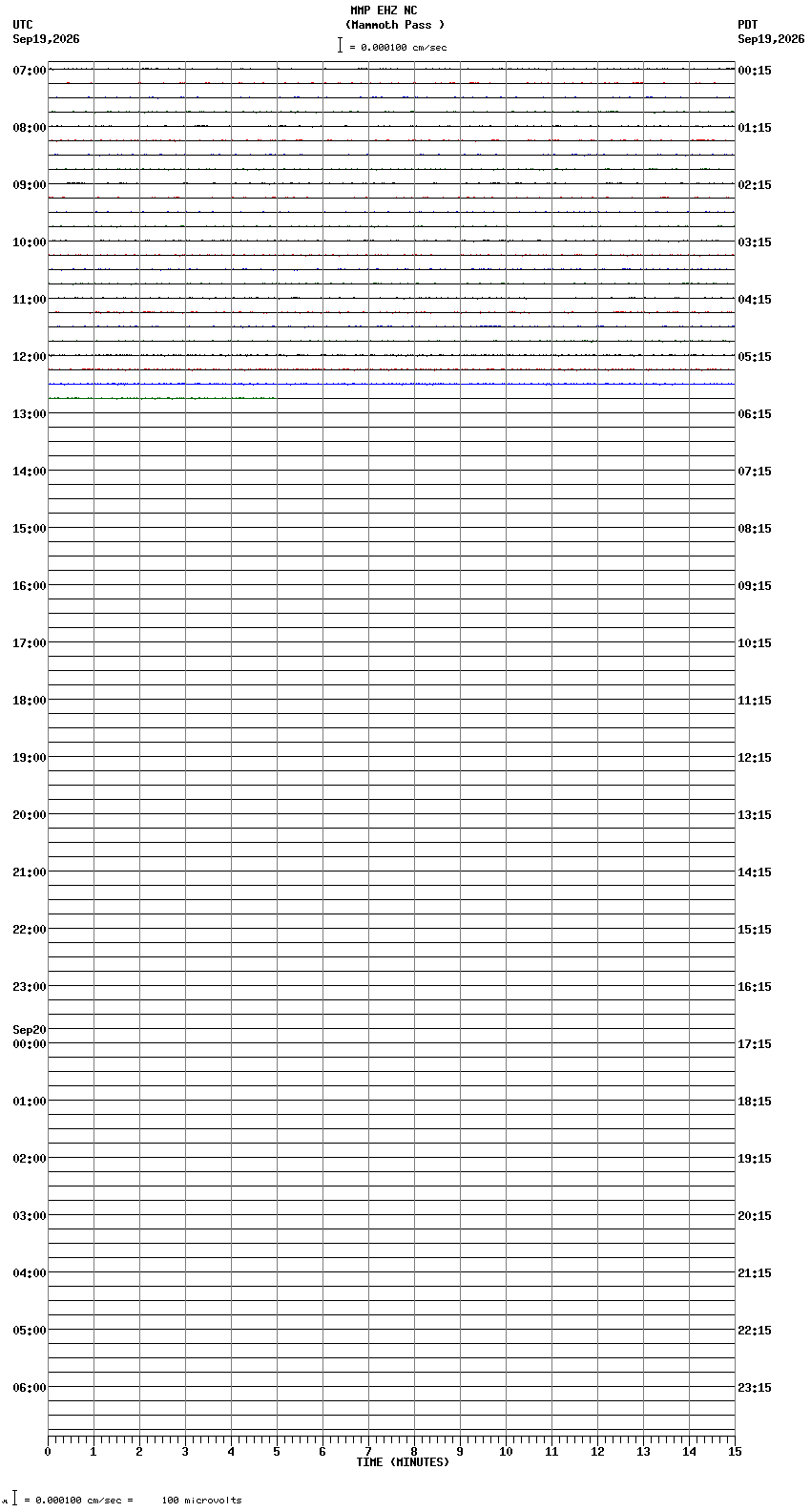
Task: Click the 19:00 UTC row label
Action: 30,758
